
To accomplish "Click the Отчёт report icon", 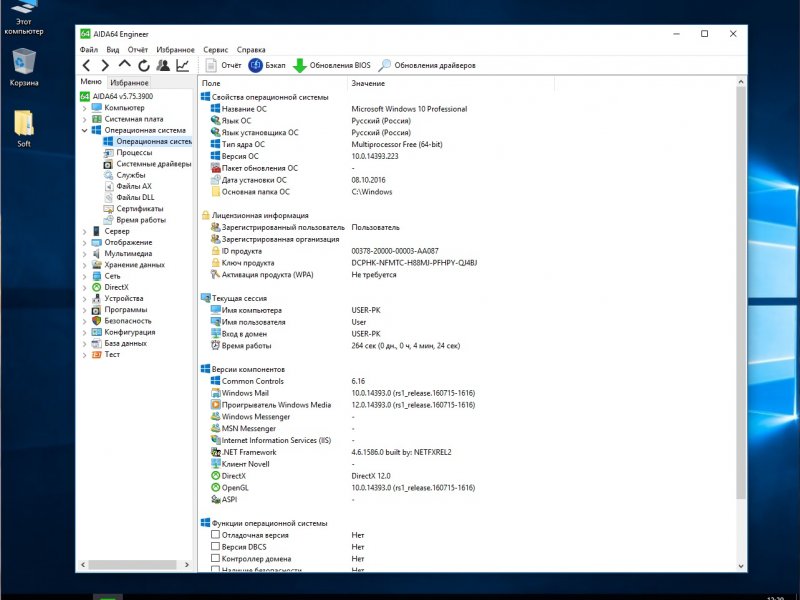I will [x=211, y=65].
